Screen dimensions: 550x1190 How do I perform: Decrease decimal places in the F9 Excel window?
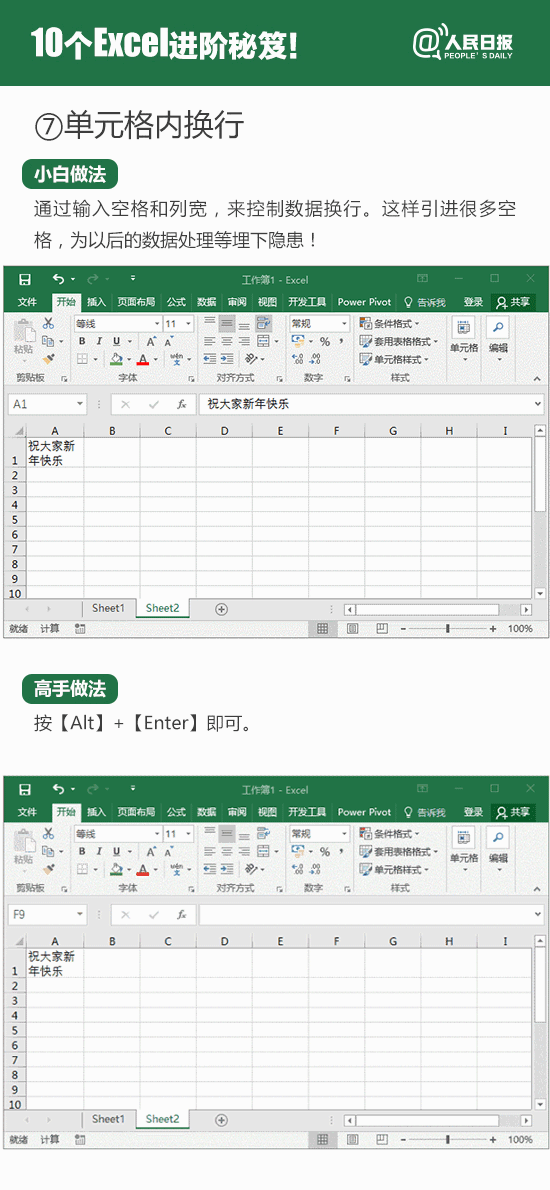316,869
